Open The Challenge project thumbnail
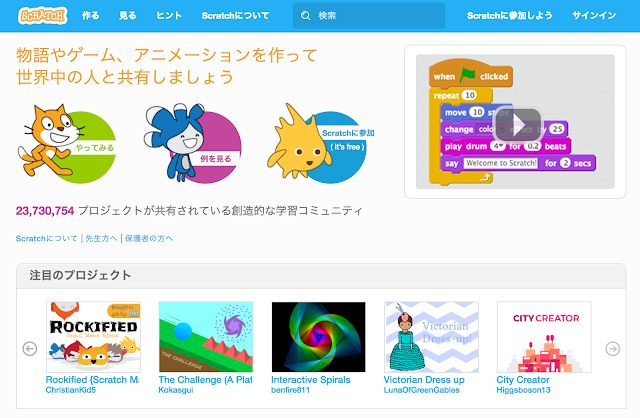The image size is (640, 418). pyautogui.click(x=206, y=337)
